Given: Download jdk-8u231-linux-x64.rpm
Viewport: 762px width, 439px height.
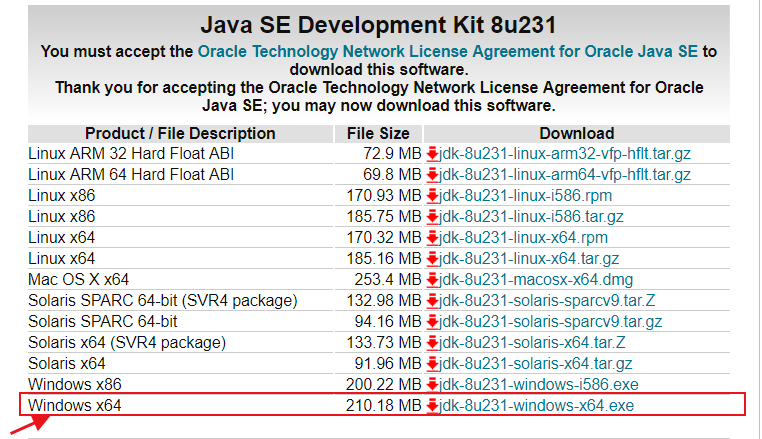Looking at the screenshot, I should click(x=523, y=237).
